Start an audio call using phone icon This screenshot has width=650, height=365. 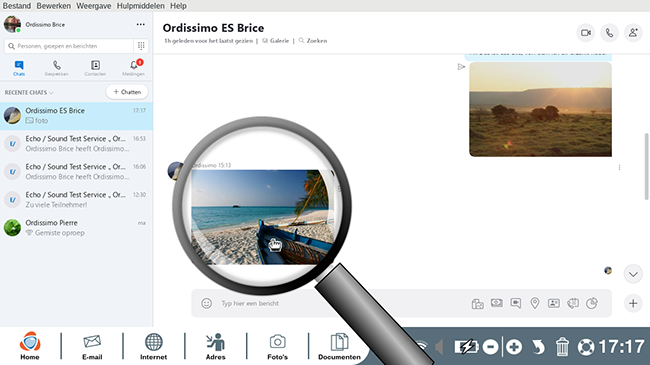click(609, 33)
